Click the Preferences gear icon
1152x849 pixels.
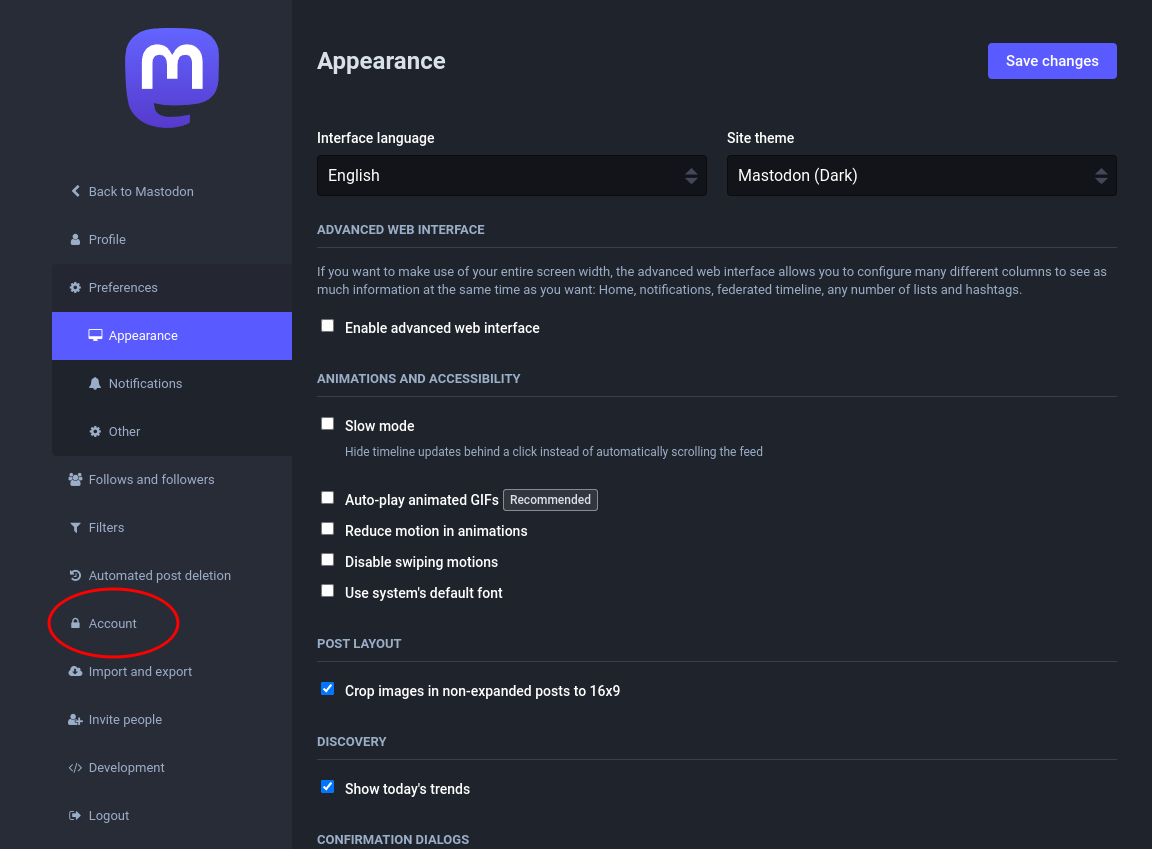click(x=75, y=287)
